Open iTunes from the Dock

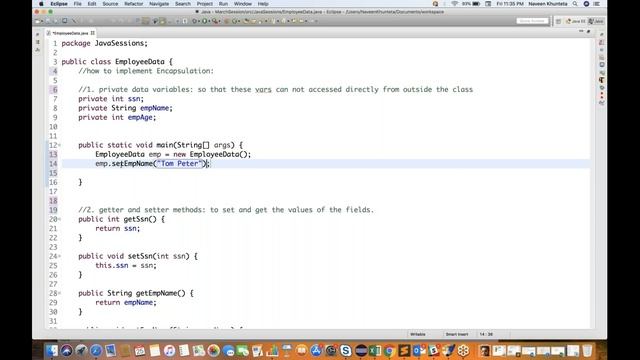pyautogui.click(x=169, y=351)
